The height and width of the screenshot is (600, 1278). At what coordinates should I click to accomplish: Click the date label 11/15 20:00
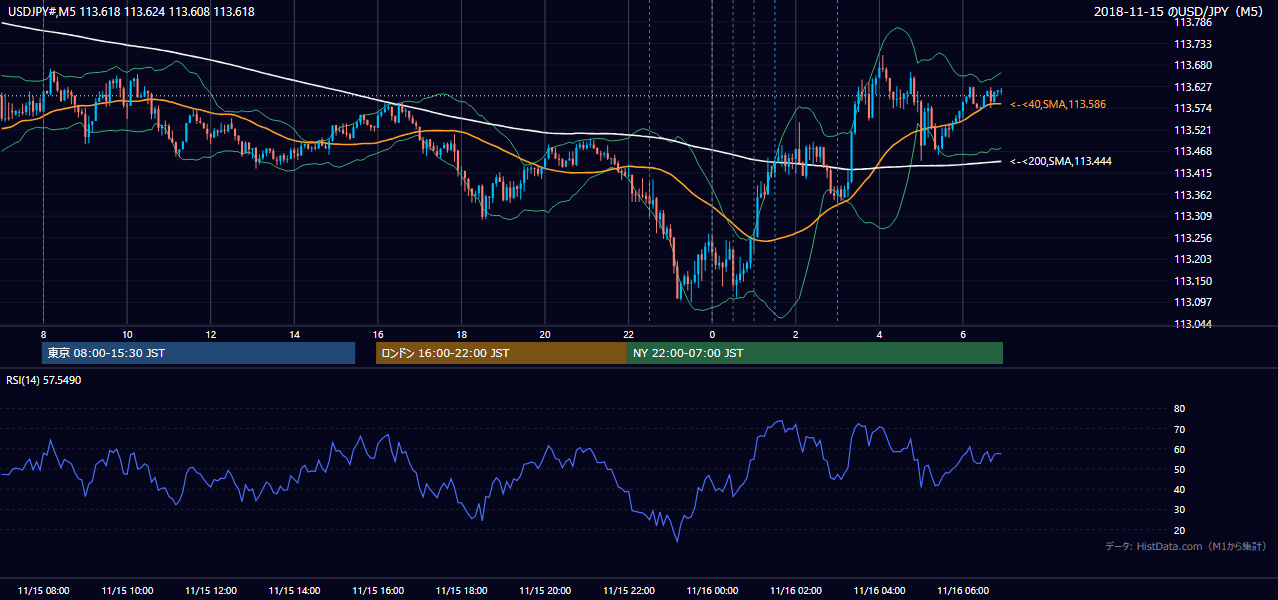(545, 591)
